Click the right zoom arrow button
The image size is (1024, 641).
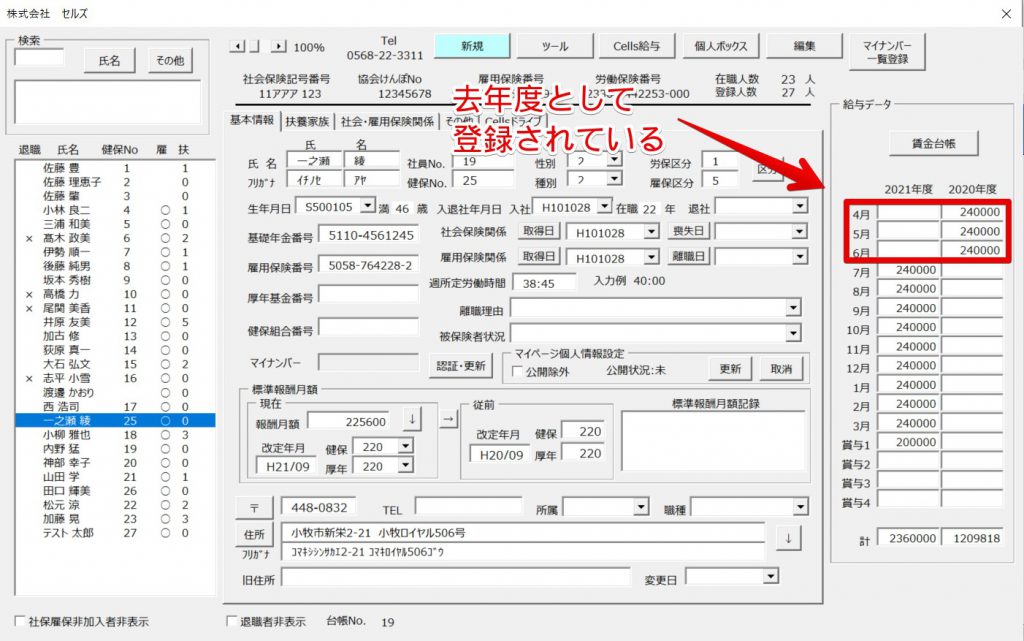tap(279, 46)
